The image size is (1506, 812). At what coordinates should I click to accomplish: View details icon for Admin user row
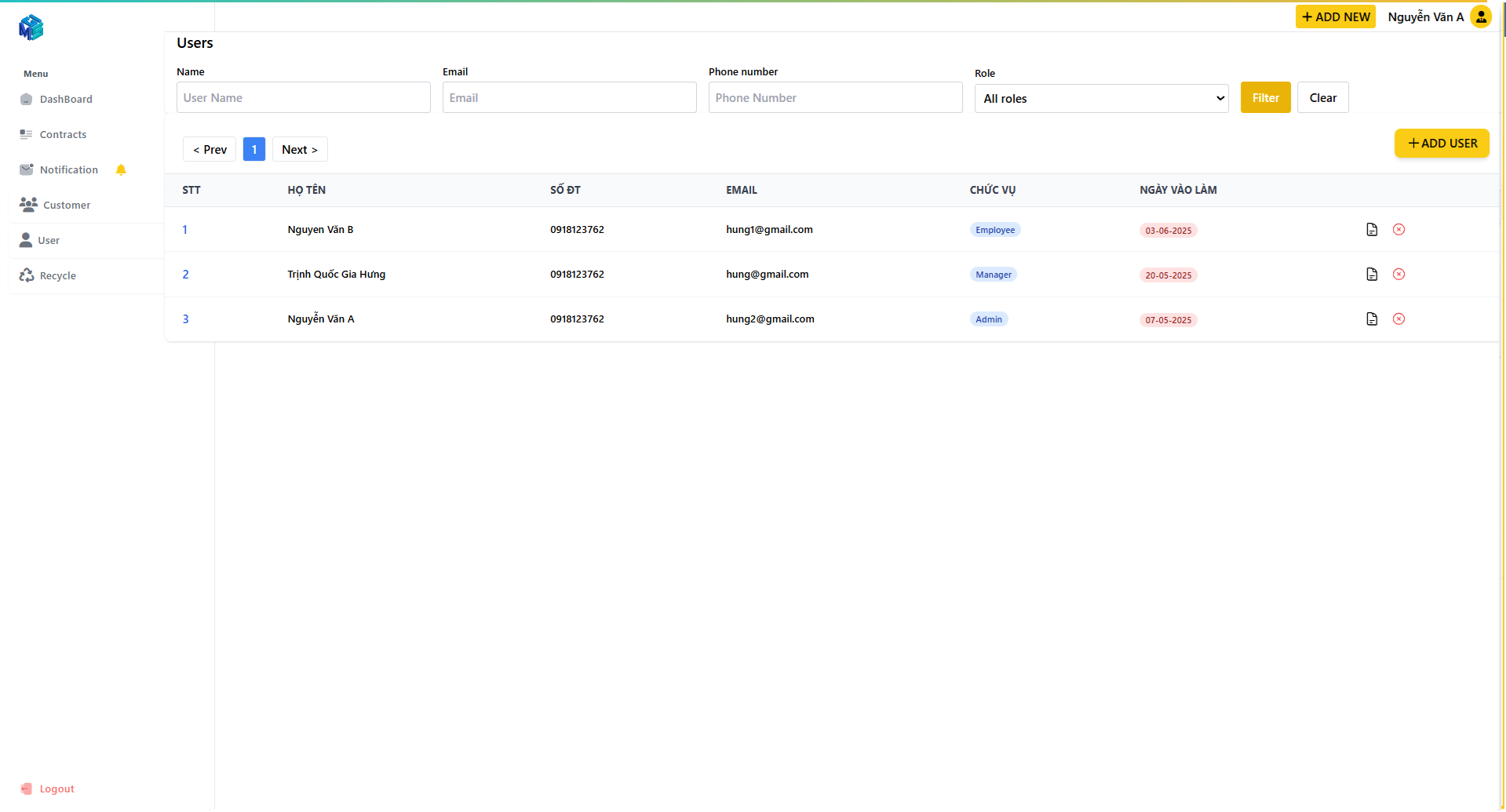pos(1371,319)
